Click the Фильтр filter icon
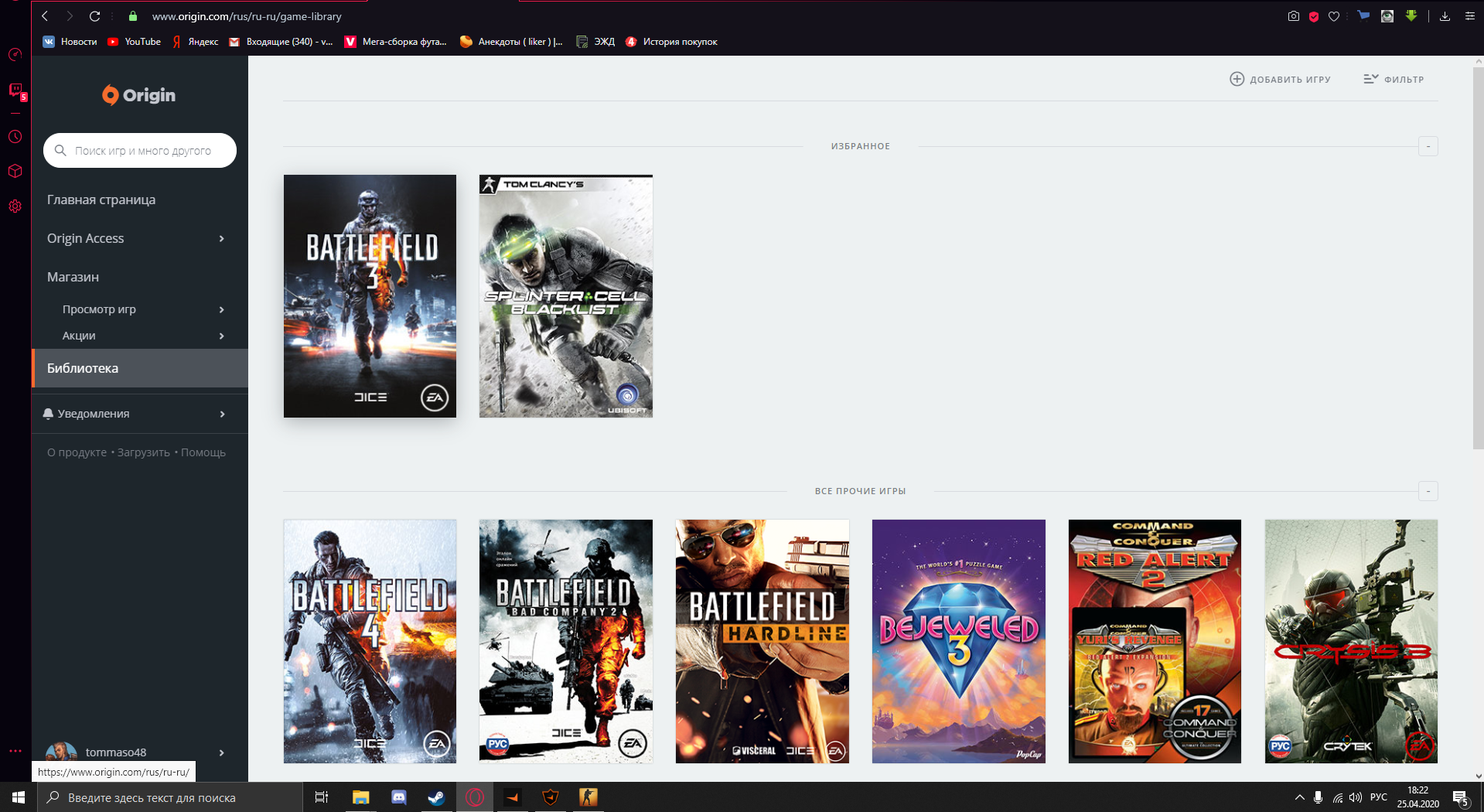The image size is (1484, 812). coord(1370,79)
